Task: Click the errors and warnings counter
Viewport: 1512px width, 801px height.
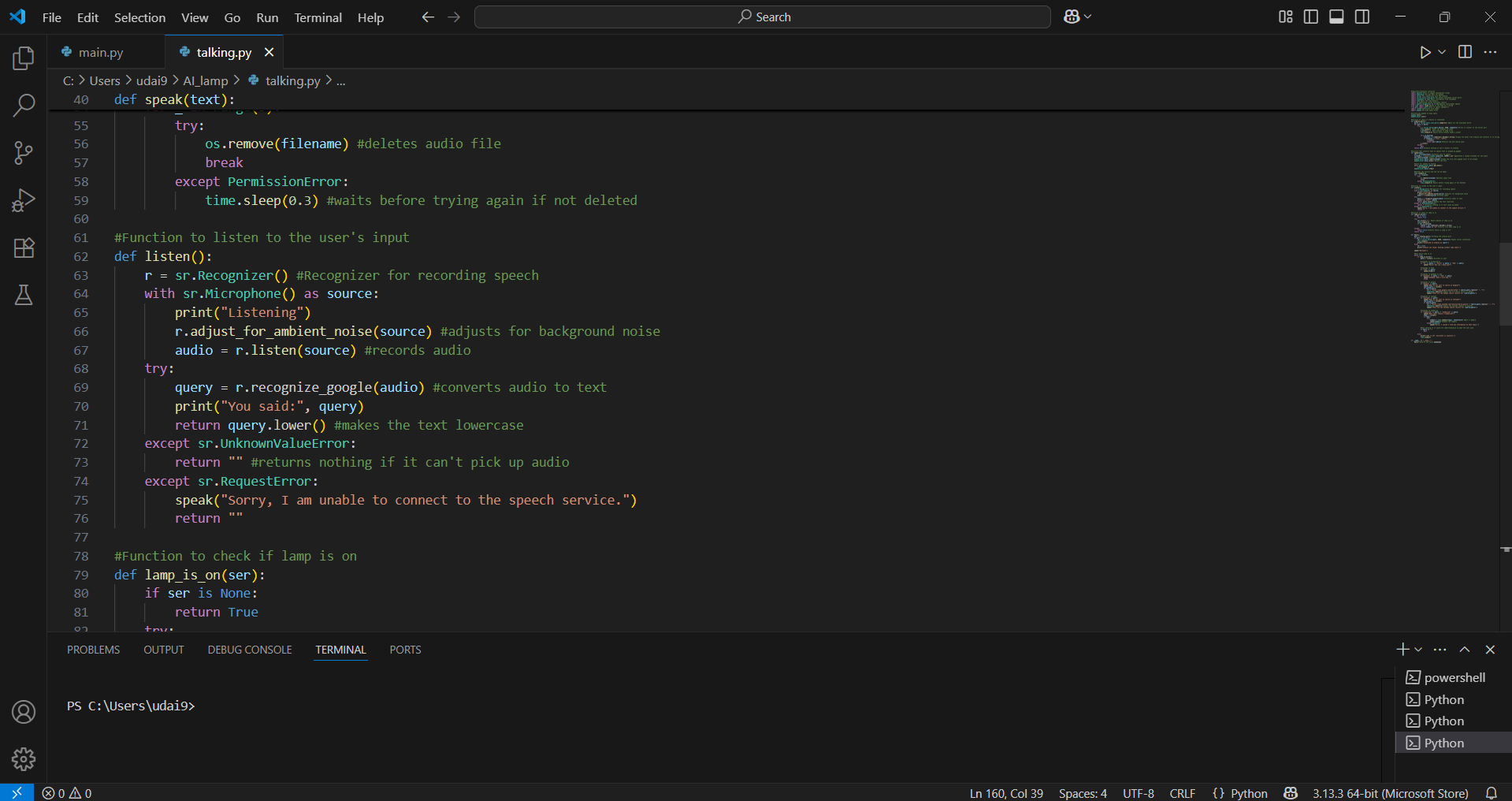Action: click(x=67, y=793)
